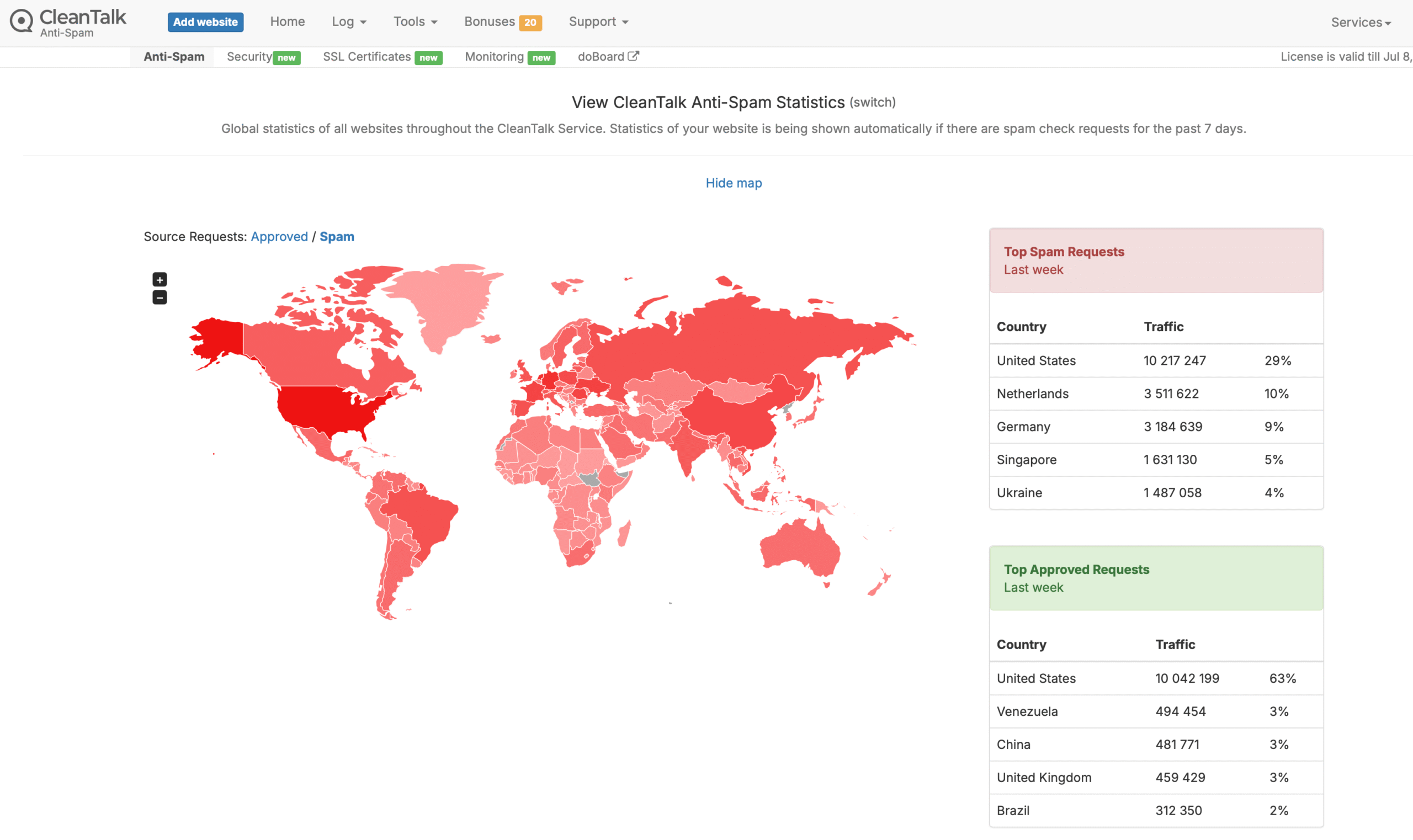Expand the Support dropdown menu
The height and width of the screenshot is (840, 1413).
click(x=598, y=22)
